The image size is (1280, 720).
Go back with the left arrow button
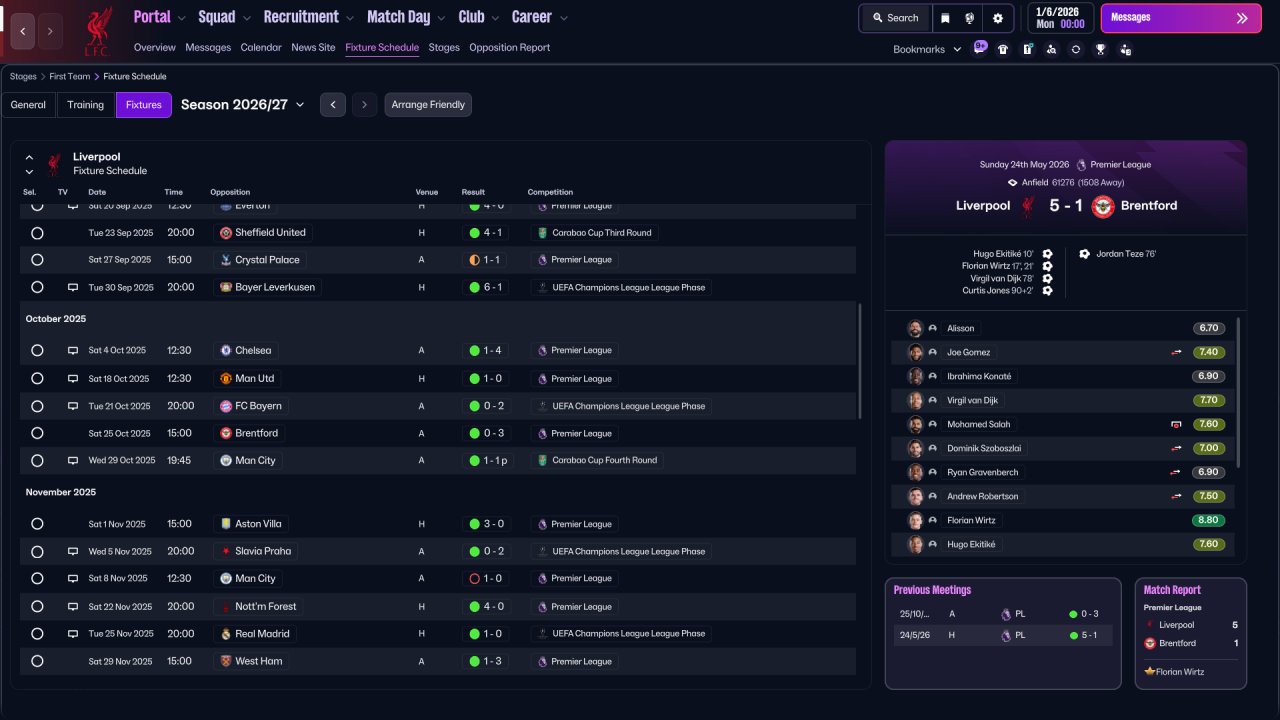[x=23, y=31]
